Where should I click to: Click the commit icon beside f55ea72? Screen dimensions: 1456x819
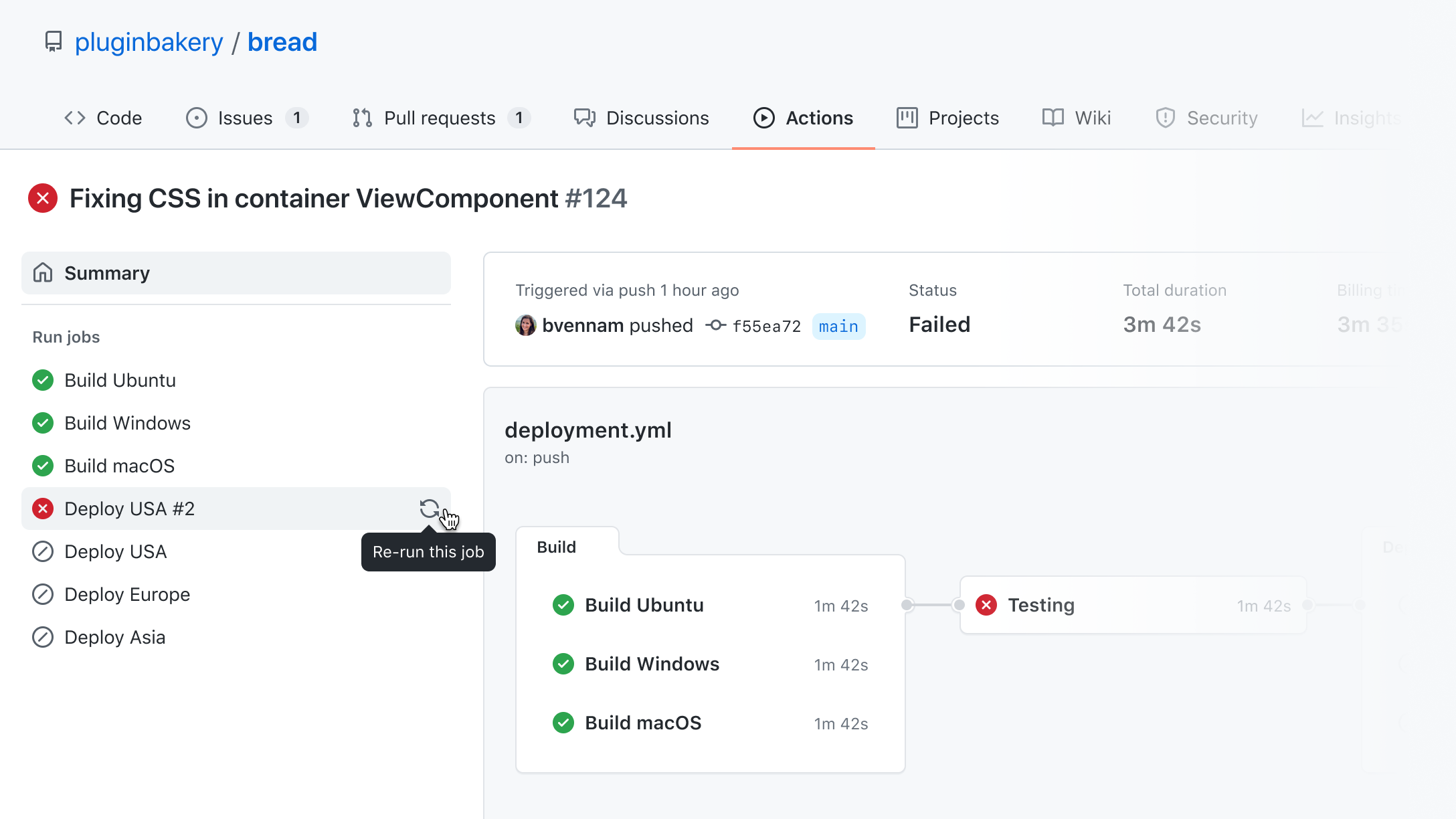[715, 325]
